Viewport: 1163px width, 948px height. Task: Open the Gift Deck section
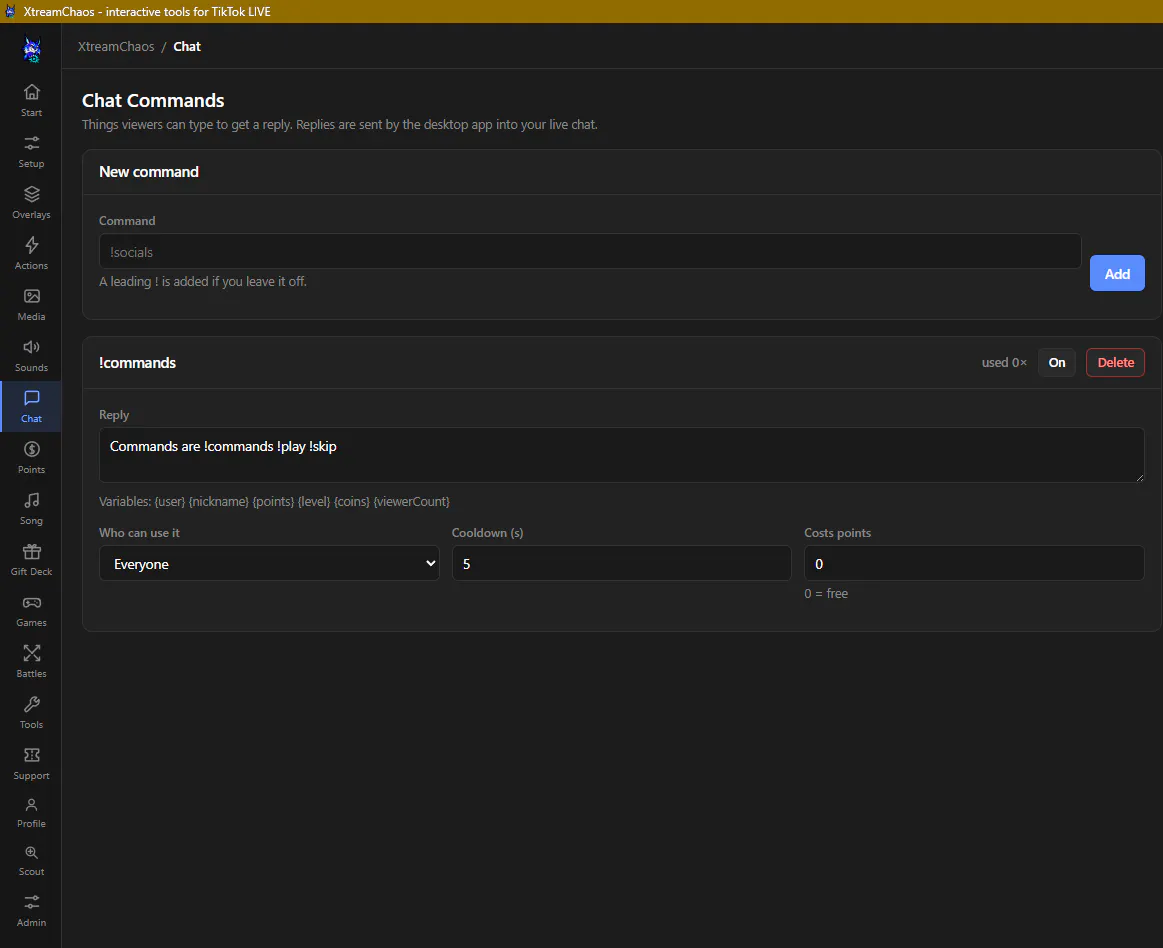point(31,560)
